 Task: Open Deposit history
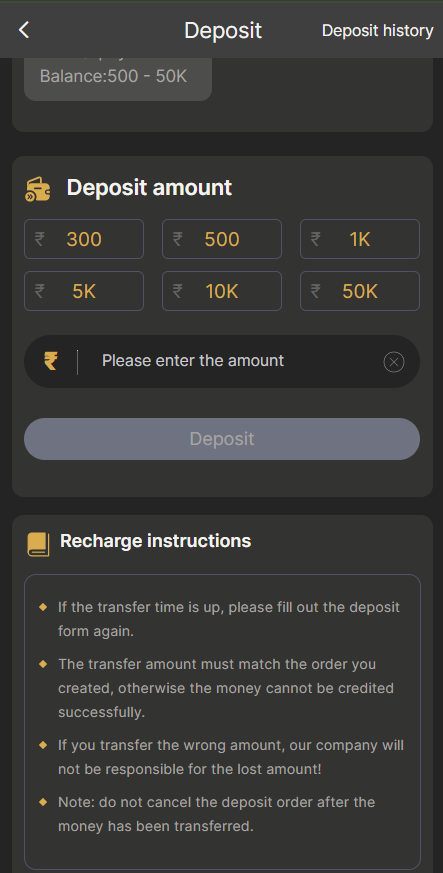pos(377,31)
